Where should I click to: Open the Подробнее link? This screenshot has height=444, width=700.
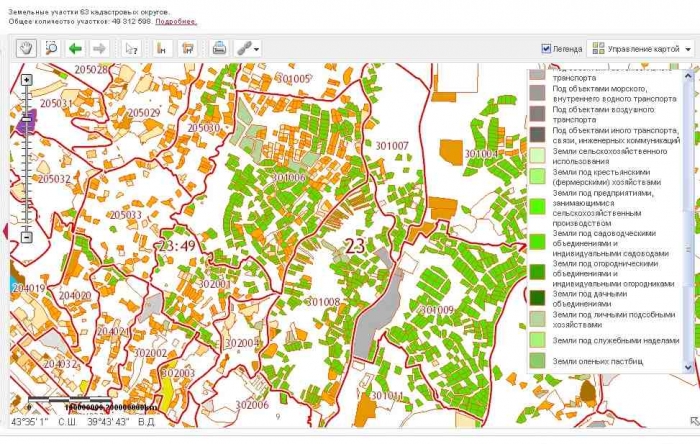pos(176,21)
